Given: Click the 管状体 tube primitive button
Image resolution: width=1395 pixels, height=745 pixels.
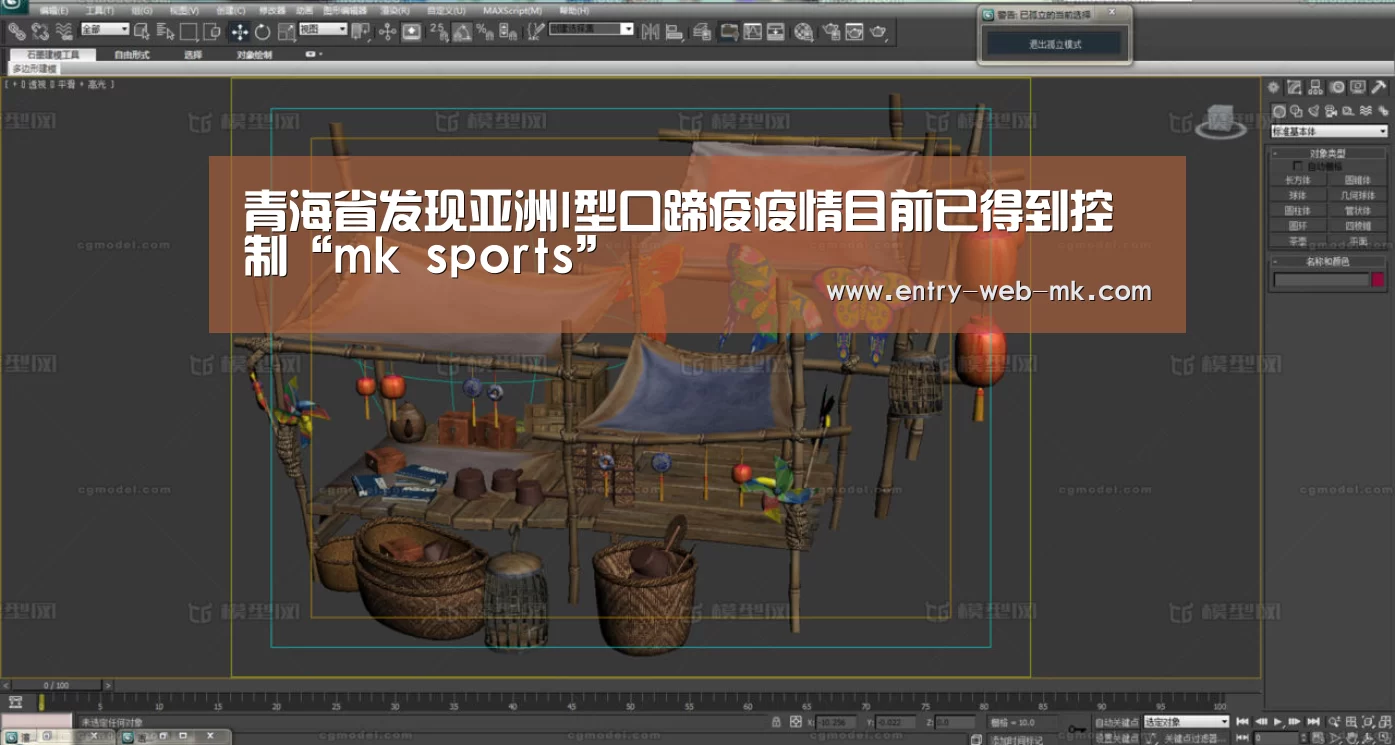Looking at the screenshot, I should click(x=1358, y=211).
